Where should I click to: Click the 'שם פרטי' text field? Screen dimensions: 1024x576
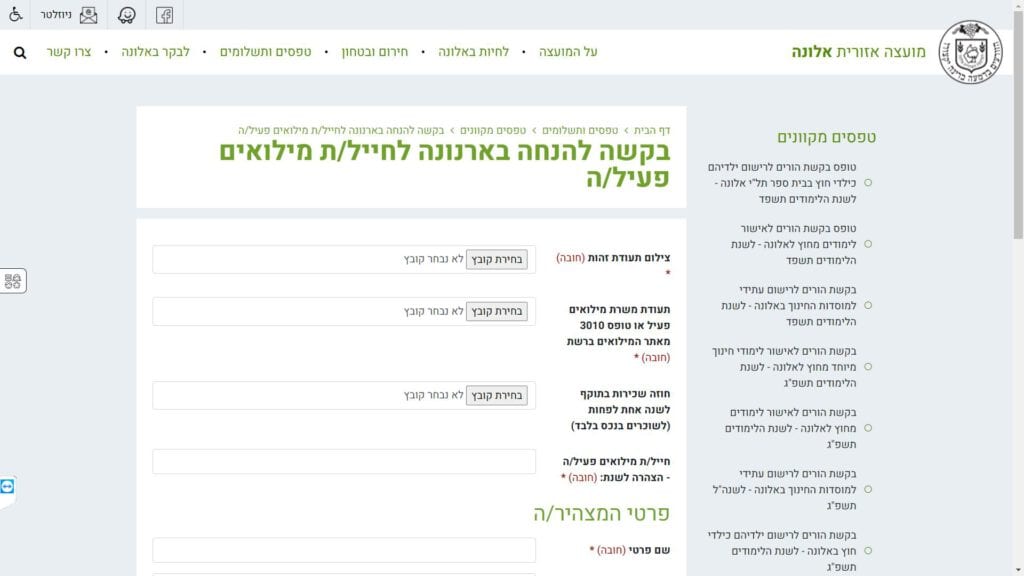(x=344, y=550)
